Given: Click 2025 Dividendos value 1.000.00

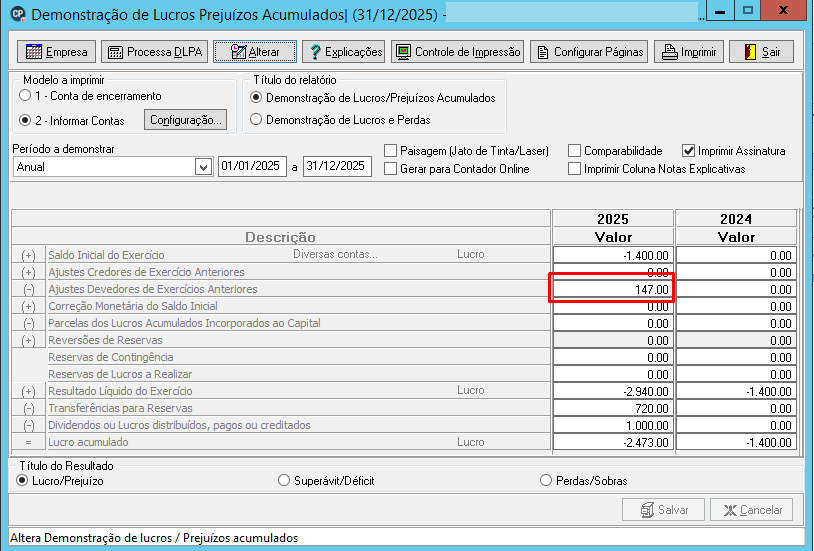Looking at the screenshot, I should [x=613, y=426].
